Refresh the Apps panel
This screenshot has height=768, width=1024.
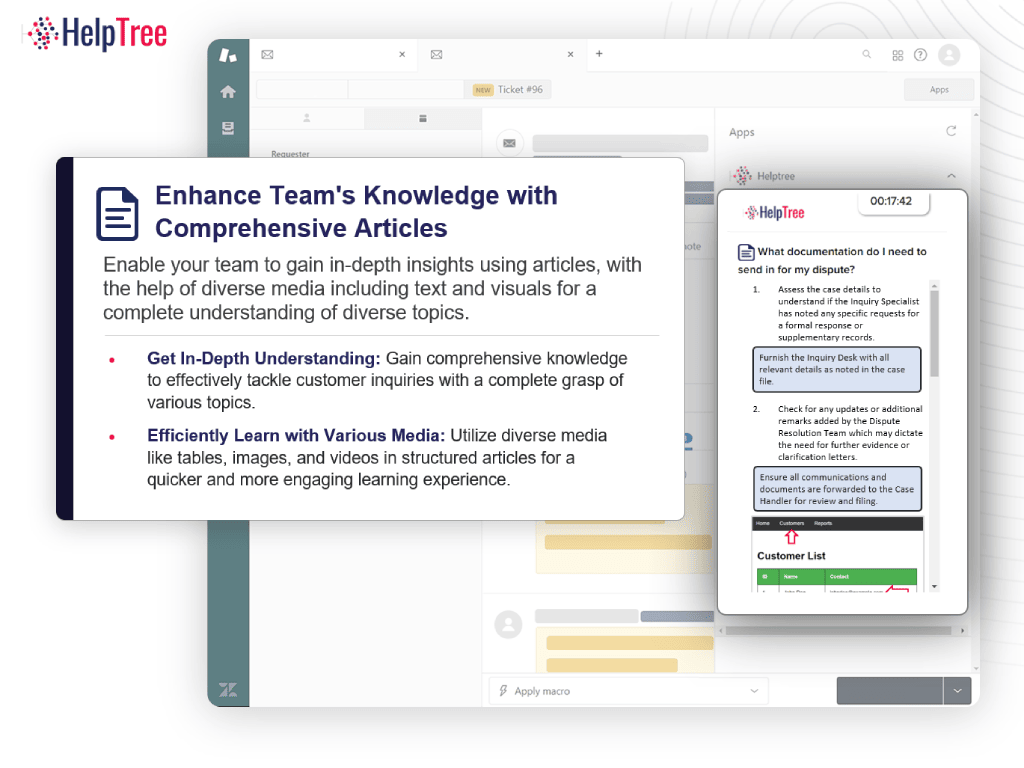click(x=950, y=131)
